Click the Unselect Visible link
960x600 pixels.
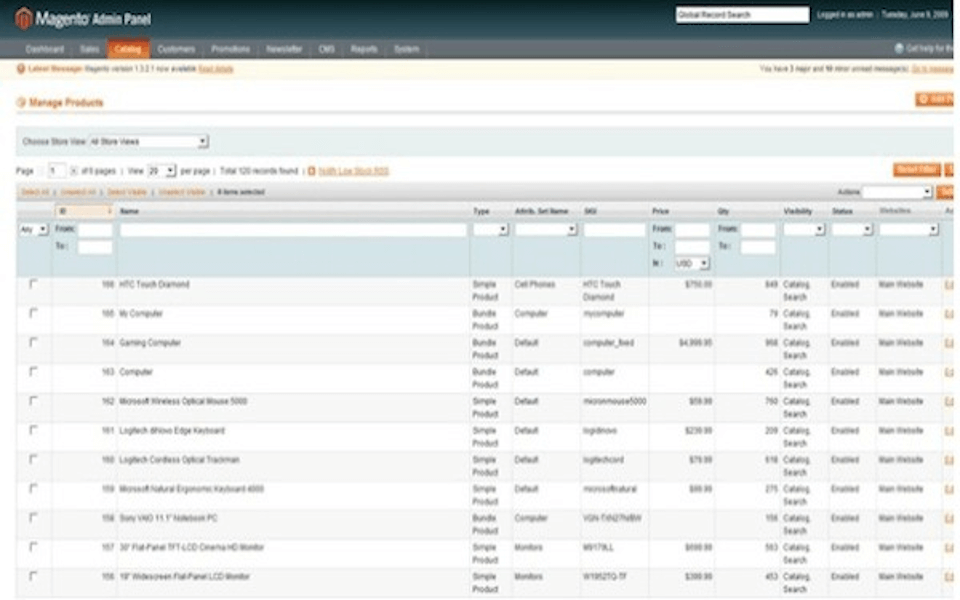pyautogui.click(x=182, y=192)
